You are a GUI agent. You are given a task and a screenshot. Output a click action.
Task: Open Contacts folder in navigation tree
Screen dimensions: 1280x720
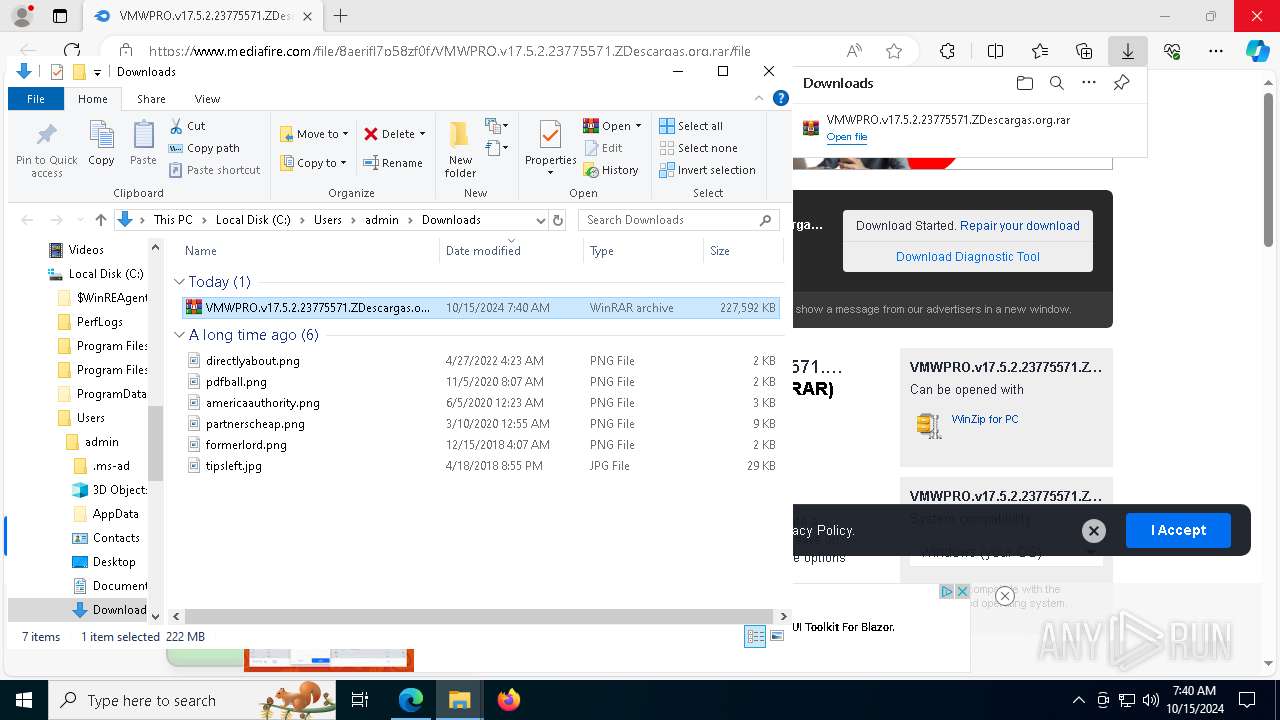pos(116,538)
